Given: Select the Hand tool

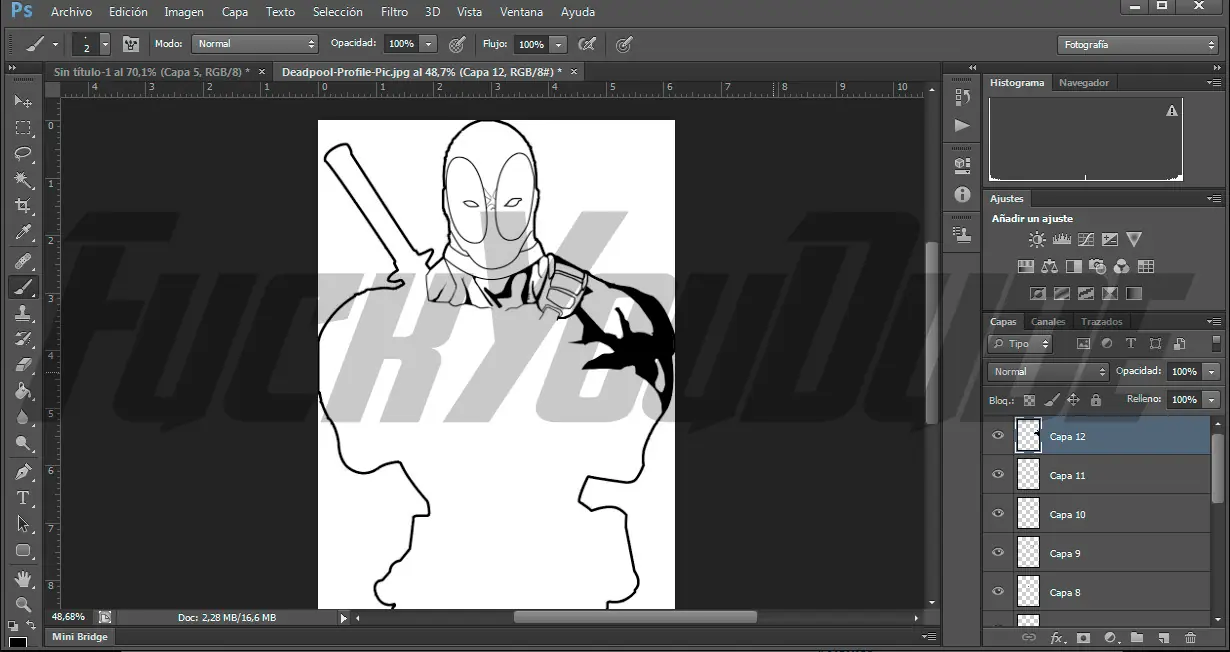Looking at the screenshot, I should click(23, 579).
